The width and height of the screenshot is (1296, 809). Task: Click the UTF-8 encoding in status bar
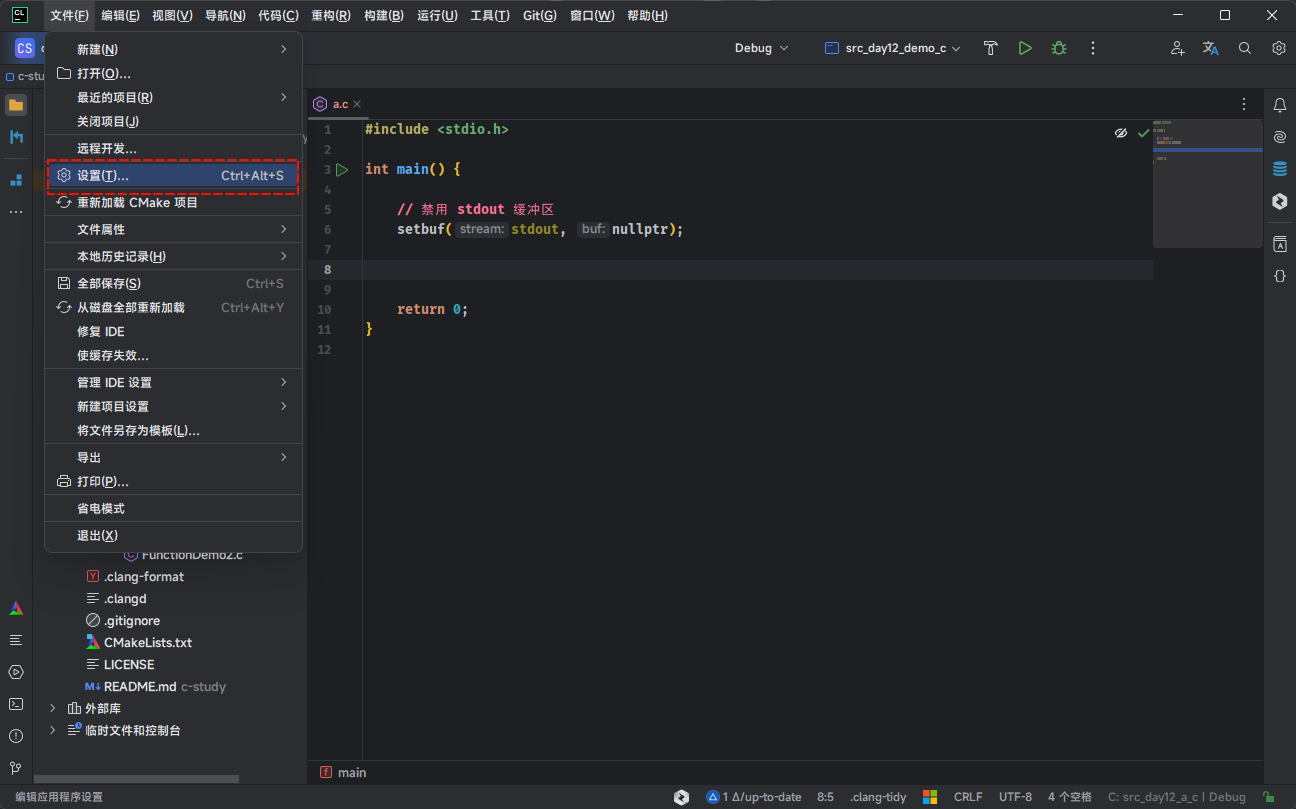pyautogui.click(x=1014, y=797)
